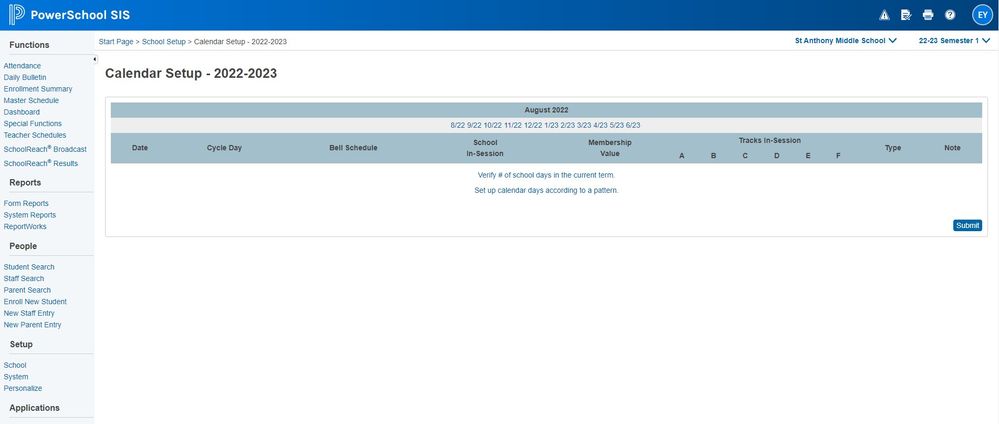This screenshot has height=424, width=999.
Task: Select Student Search under People
Action: point(29,267)
